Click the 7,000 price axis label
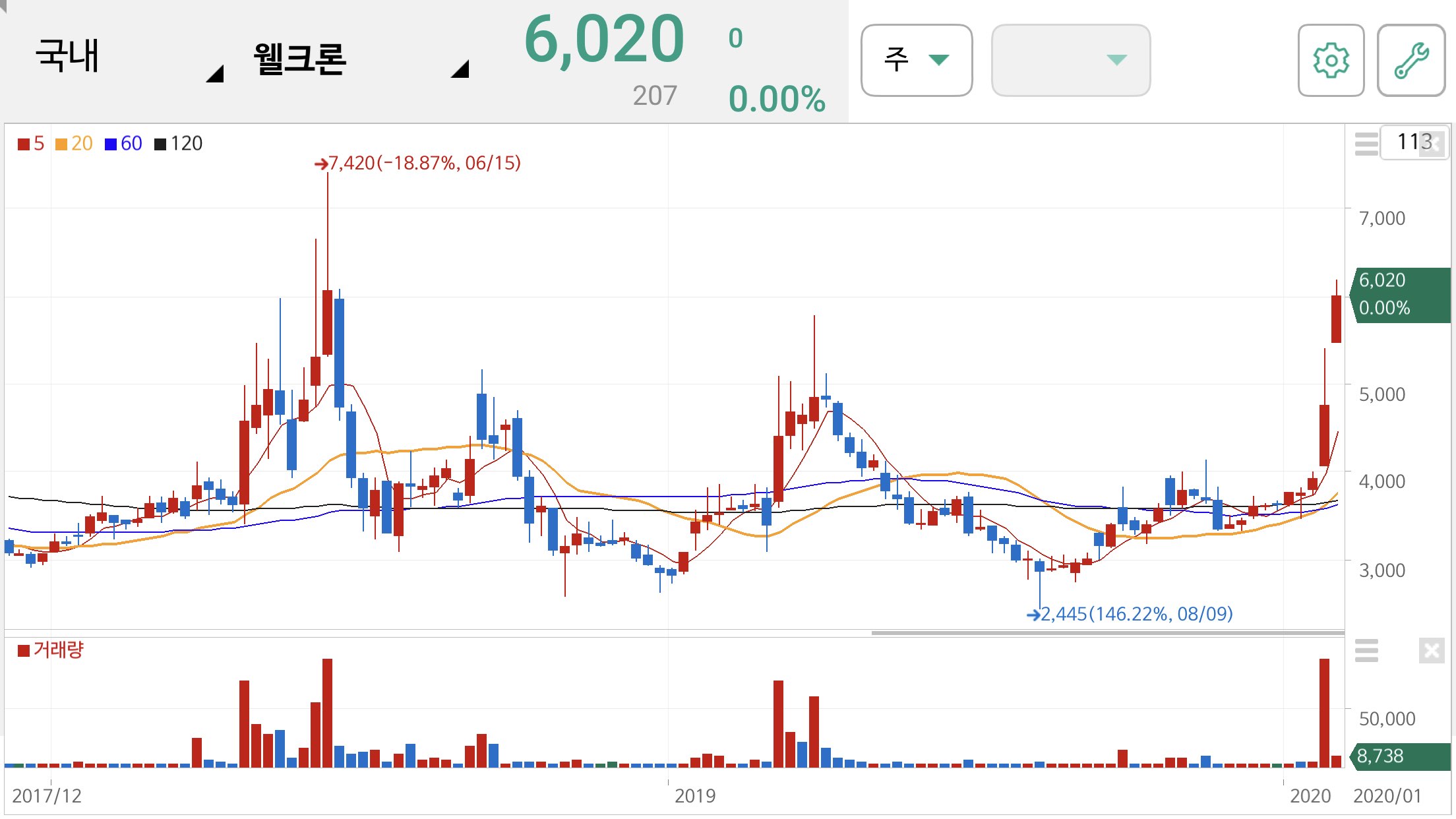The height and width of the screenshot is (819, 1456). click(1382, 218)
